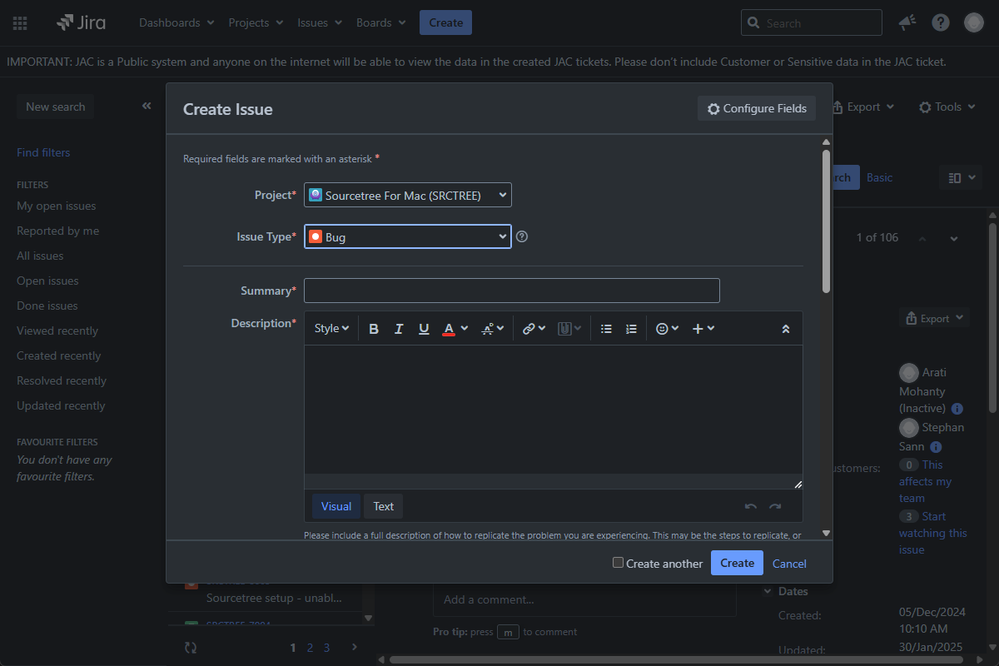Open the Boards menu
This screenshot has height=666, width=999.
click(x=381, y=23)
